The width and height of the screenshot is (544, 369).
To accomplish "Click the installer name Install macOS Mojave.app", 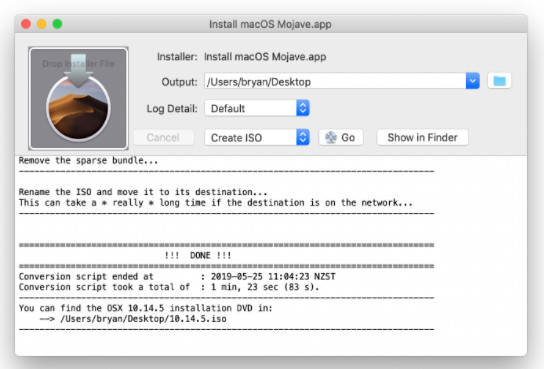I will pos(265,57).
